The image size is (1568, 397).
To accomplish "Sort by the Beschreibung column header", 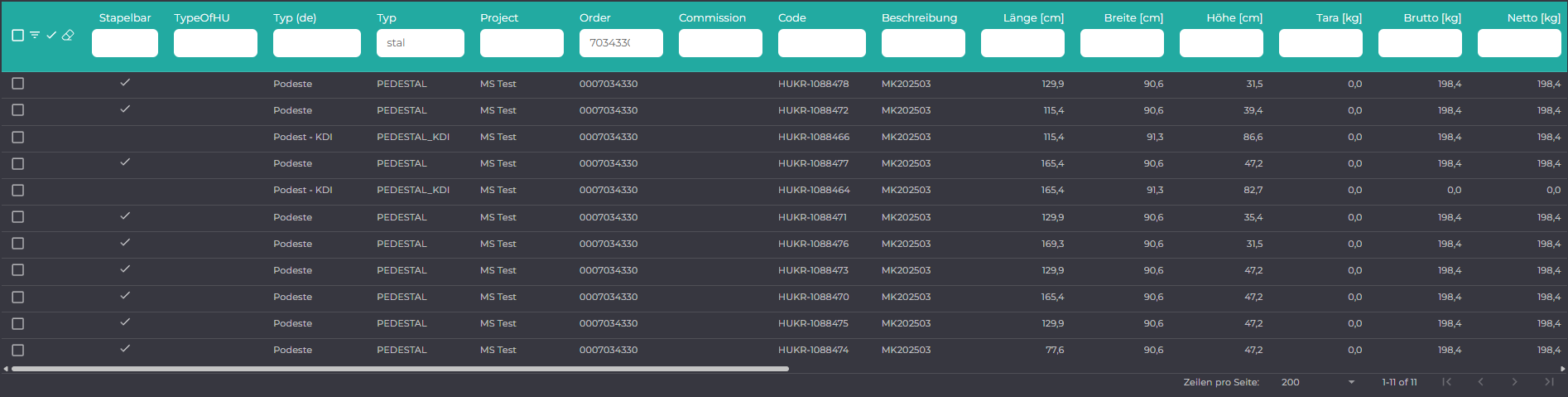I will pyautogui.click(x=919, y=17).
